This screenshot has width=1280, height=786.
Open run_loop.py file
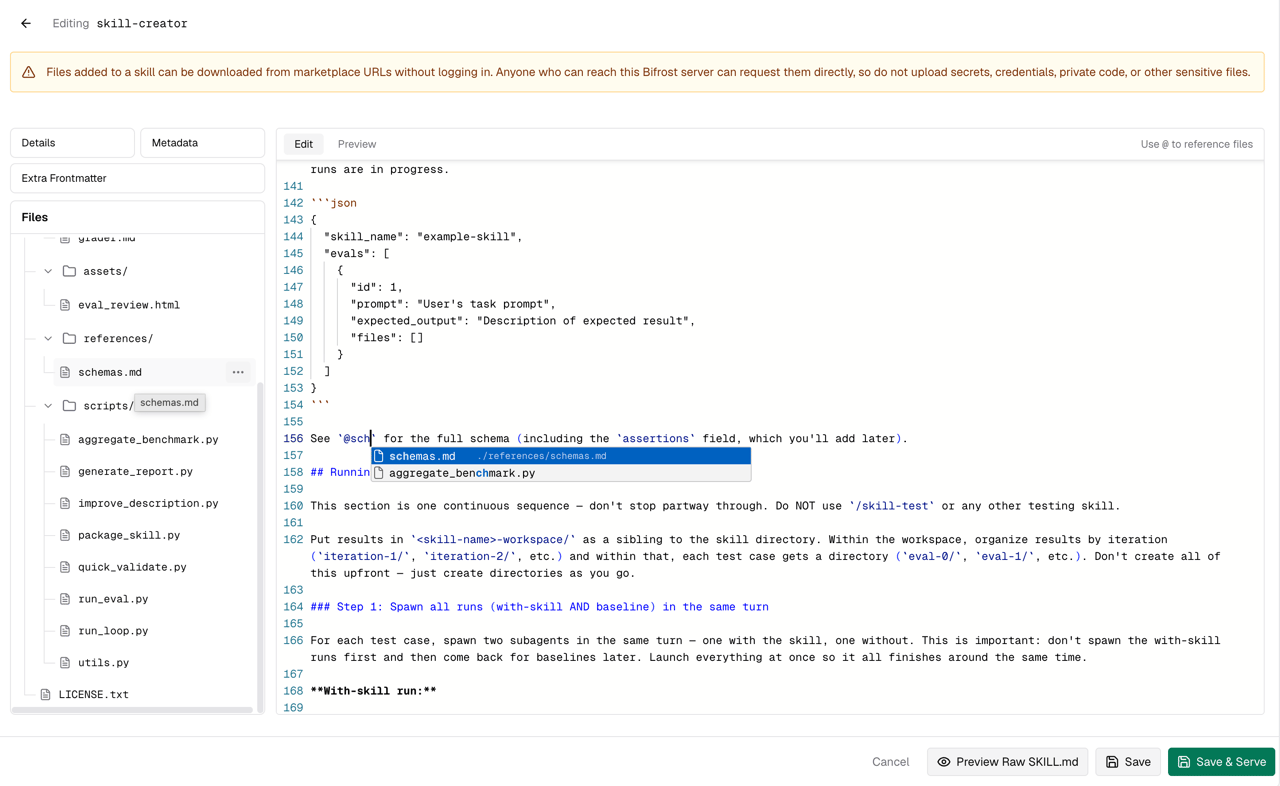pos(113,631)
